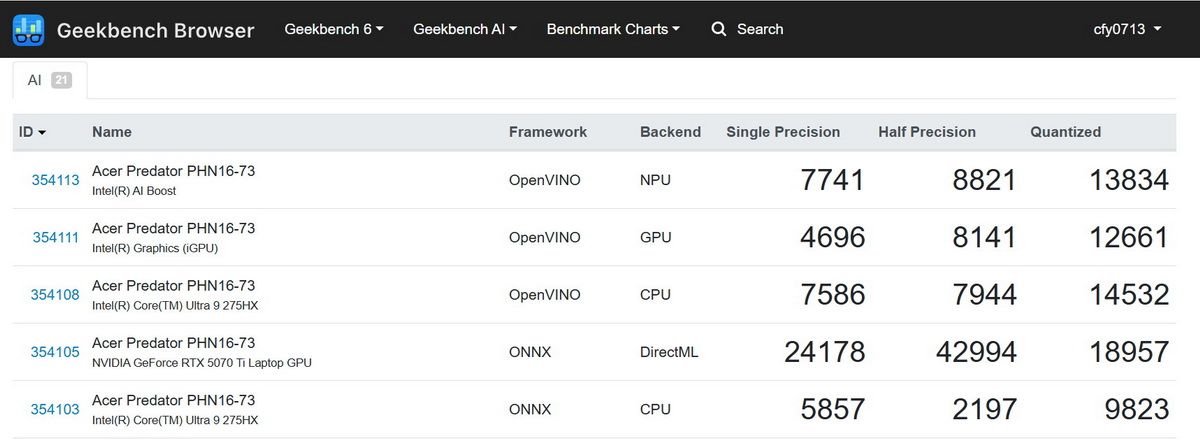Viewport: 1200px width, 439px height.
Task: Click the Search link in navbar
Action: pyautogui.click(x=759, y=29)
